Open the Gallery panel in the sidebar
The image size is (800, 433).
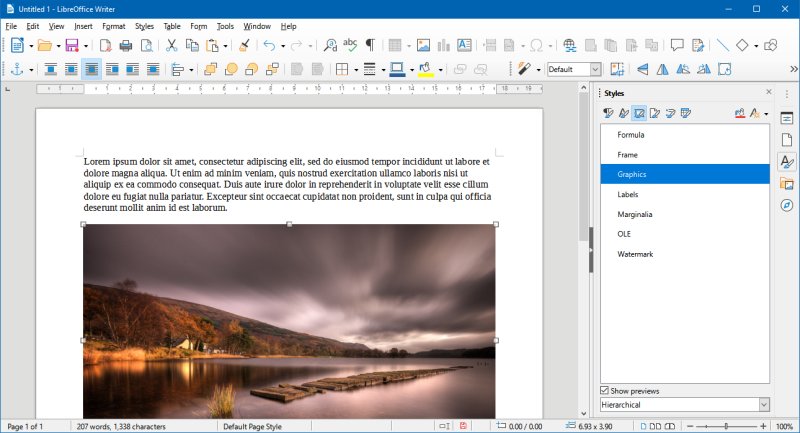coord(786,183)
